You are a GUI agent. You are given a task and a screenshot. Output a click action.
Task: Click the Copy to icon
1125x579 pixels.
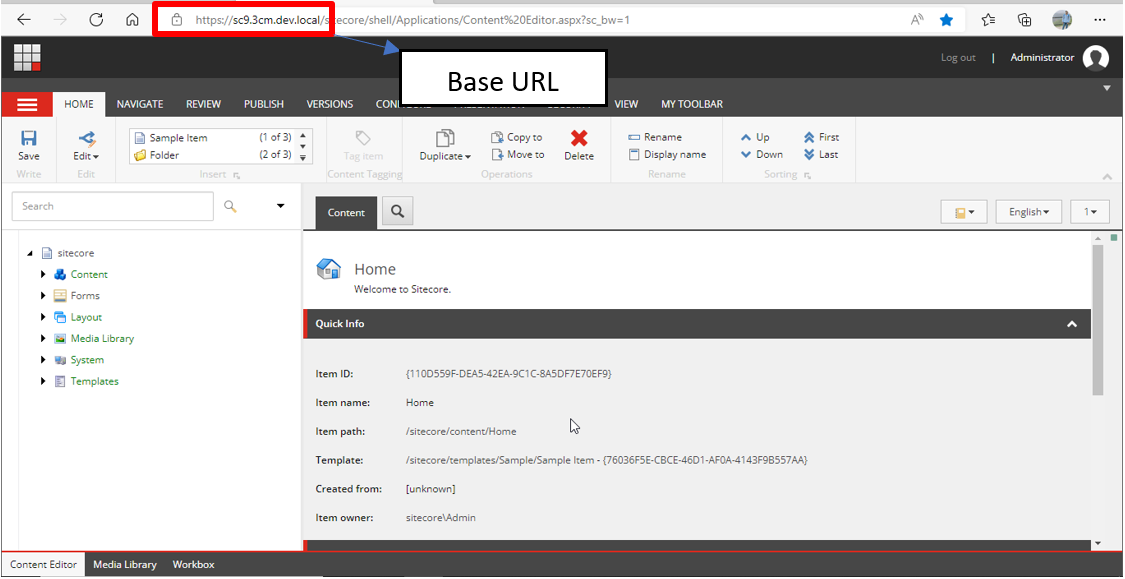click(499, 138)
